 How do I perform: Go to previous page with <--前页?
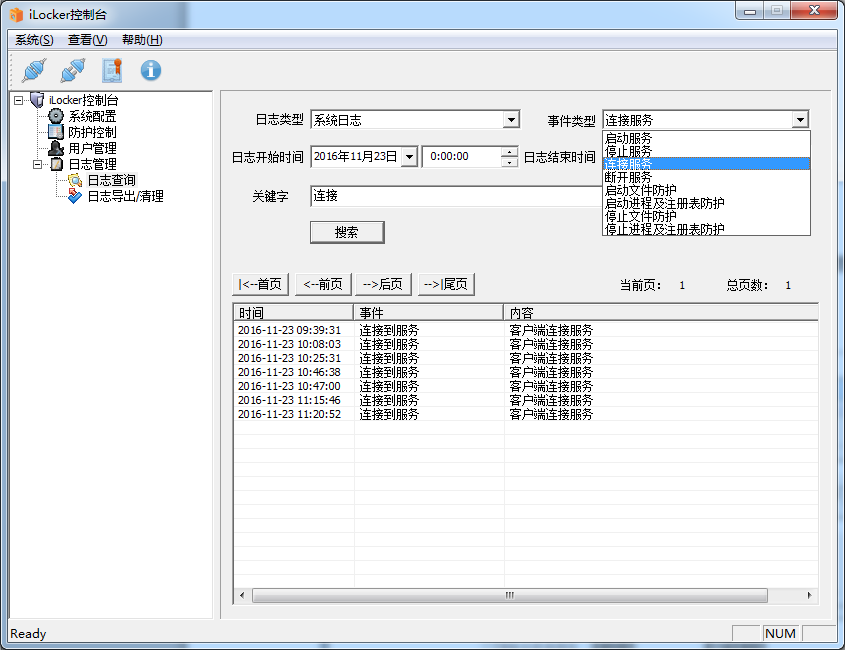(323, 284)
